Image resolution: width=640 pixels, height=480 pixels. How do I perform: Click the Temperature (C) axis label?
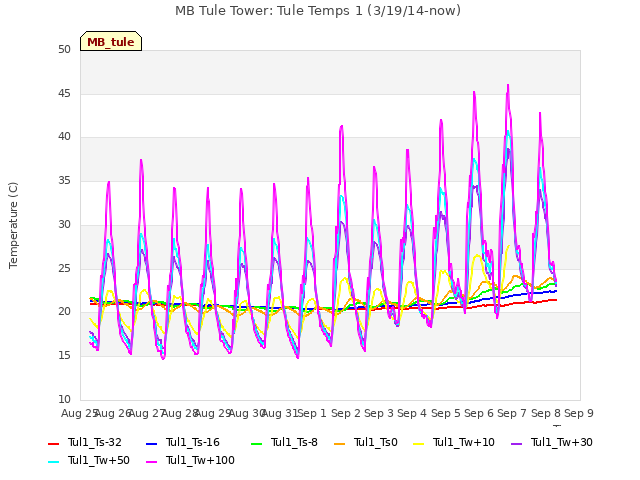[13, 225]
